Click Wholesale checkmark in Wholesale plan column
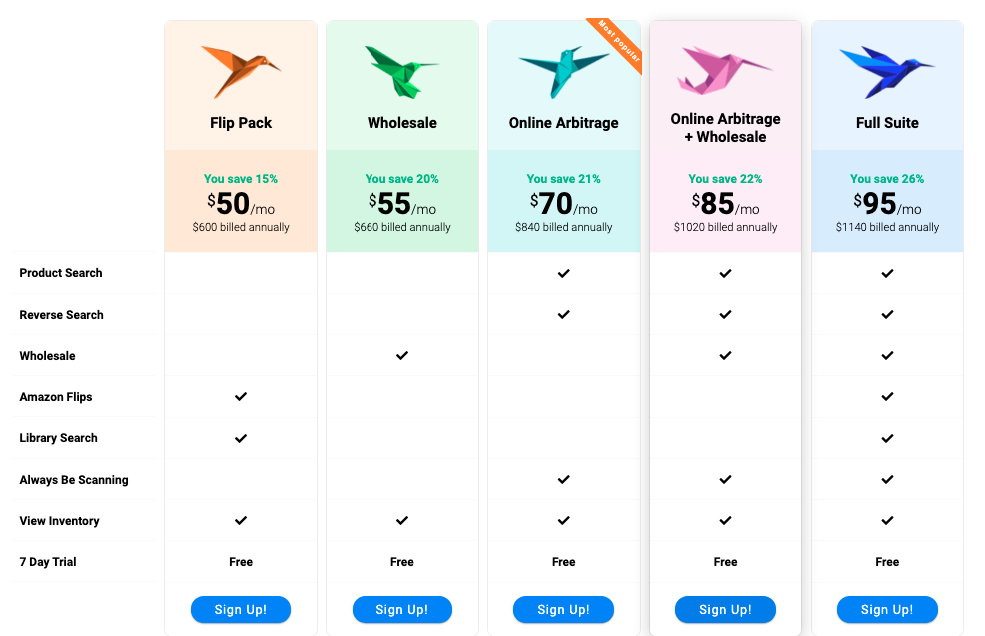This screenshot has width=985, height=636. pyautogui.click(x=402, y=356)
